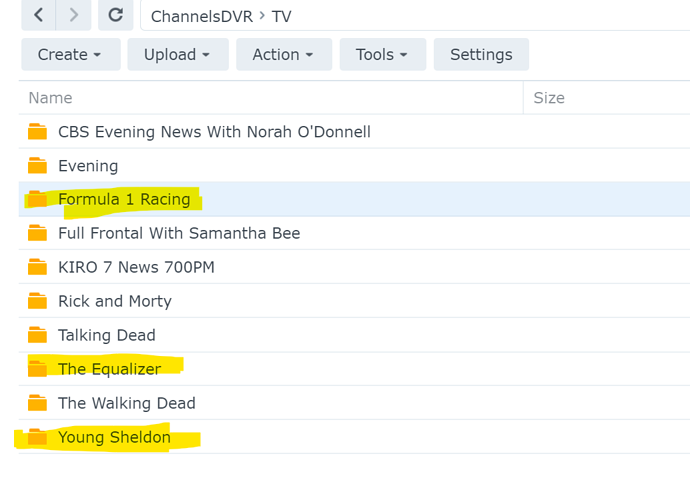Sort files by the Size column
The width and height of the screenshot is (690, 486).
(549, 98)
